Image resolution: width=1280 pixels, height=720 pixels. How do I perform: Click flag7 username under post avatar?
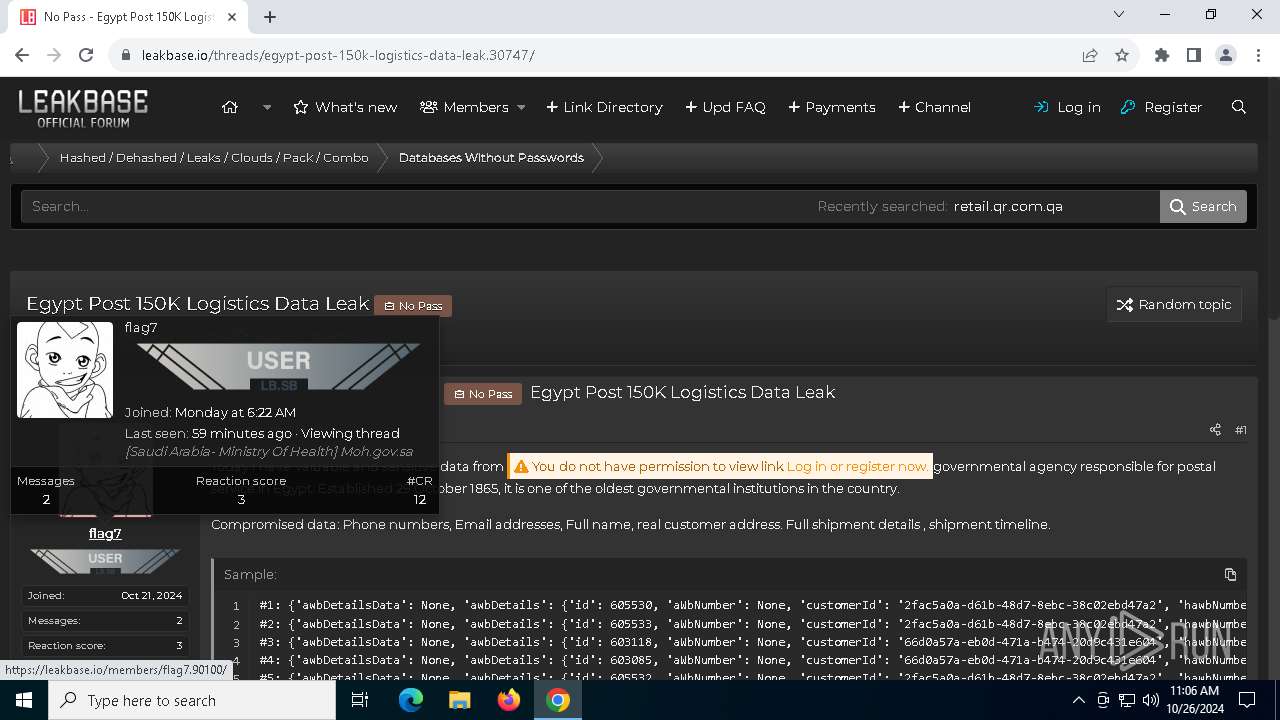[105, 533]
